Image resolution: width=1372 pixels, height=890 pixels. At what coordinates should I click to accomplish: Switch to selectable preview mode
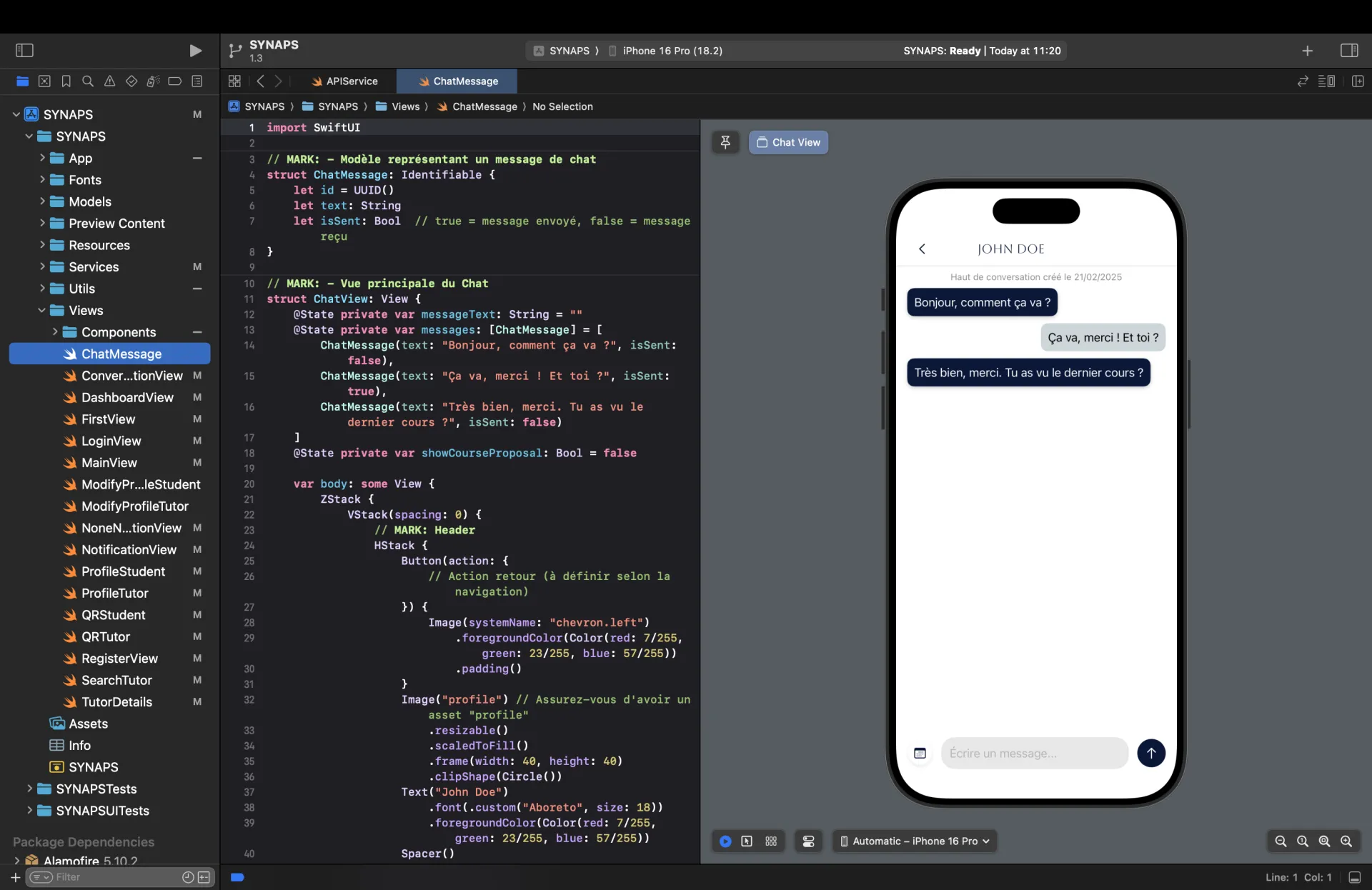747,841
